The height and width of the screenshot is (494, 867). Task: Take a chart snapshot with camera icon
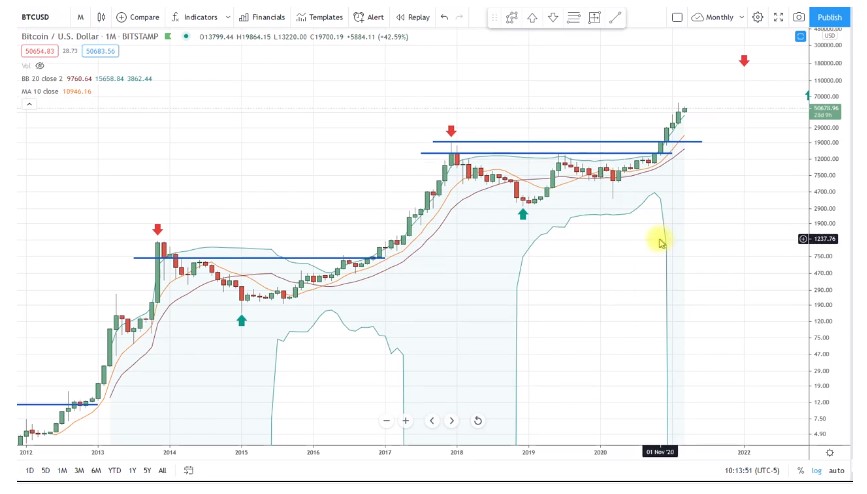coord(799,17)
